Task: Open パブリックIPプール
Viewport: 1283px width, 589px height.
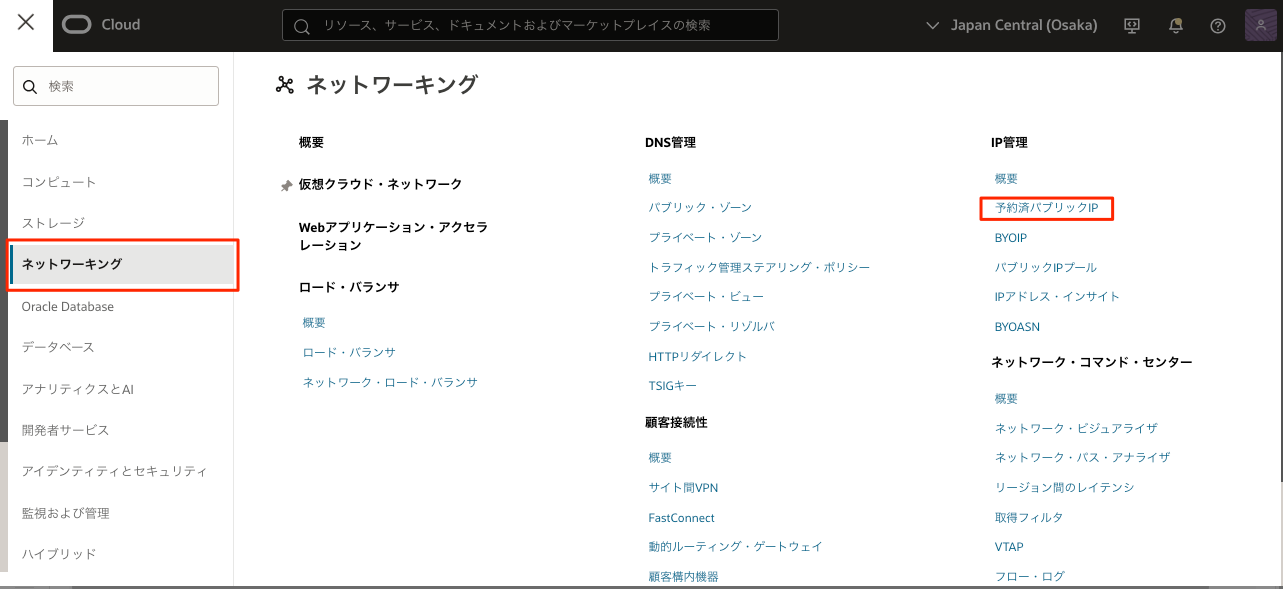Action: (1046, 268)
